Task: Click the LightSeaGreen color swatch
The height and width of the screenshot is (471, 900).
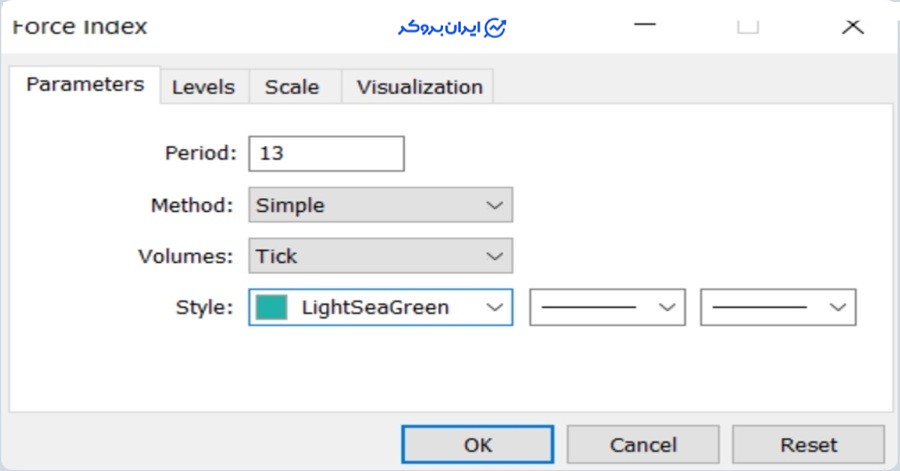Action: [272, 308]
